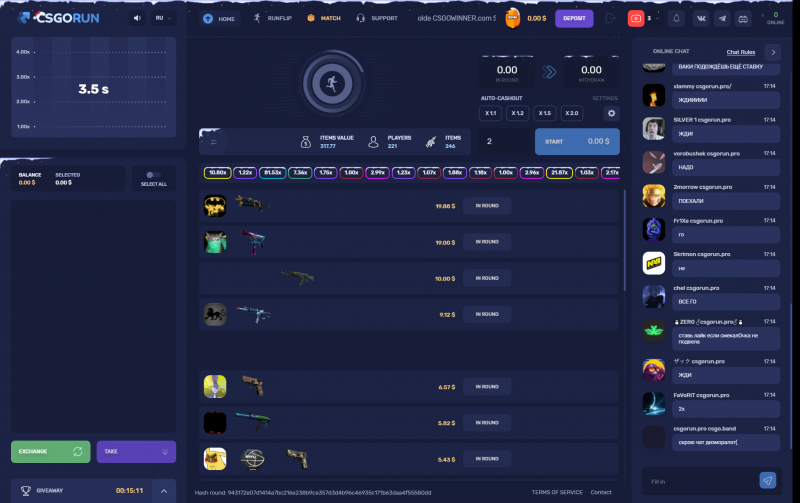The image size is (800, 503).
Task: Open the YouTube icon in header
Action: point(636,18)
